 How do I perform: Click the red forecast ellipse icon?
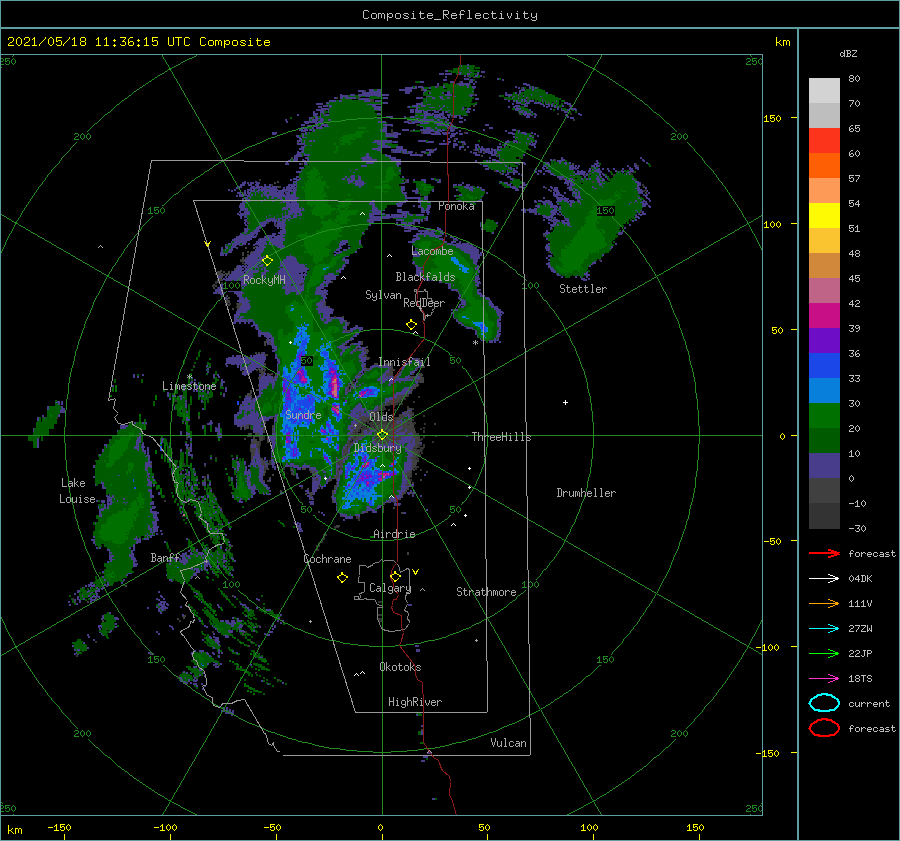824,728
